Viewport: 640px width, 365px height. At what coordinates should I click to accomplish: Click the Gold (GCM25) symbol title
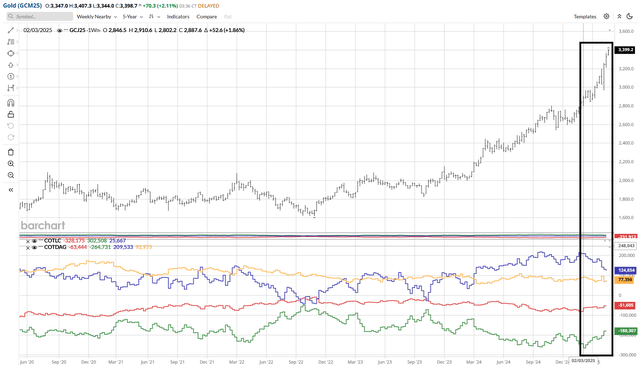[x=22, y=6]
